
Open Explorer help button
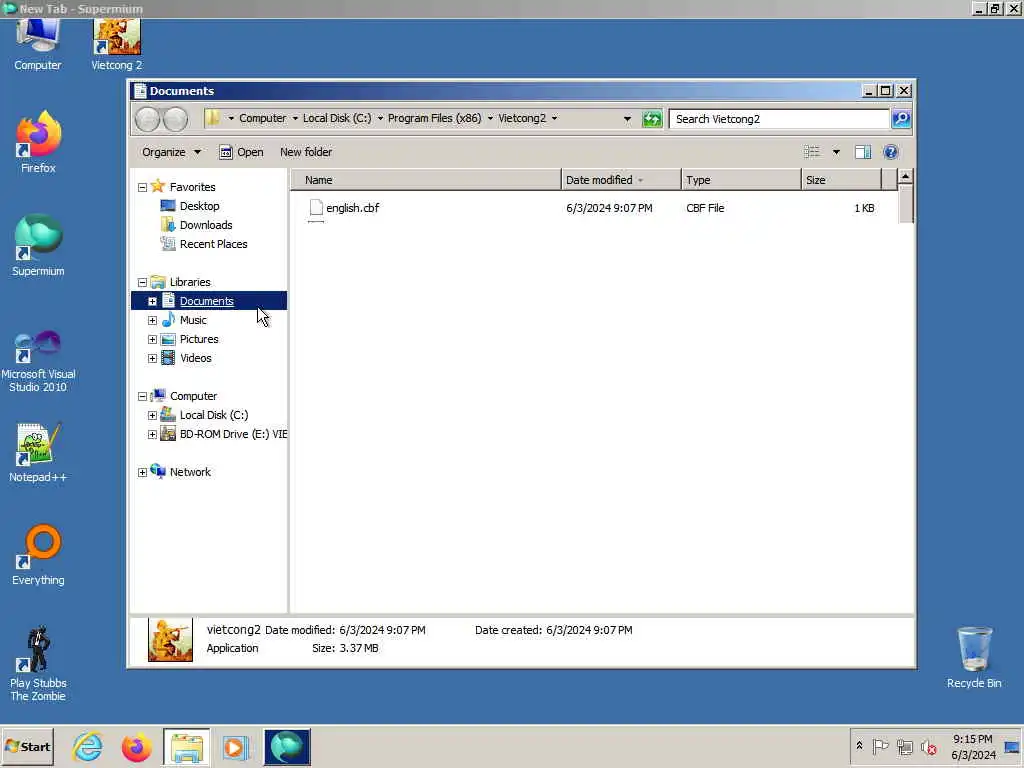tap(891, 152)
